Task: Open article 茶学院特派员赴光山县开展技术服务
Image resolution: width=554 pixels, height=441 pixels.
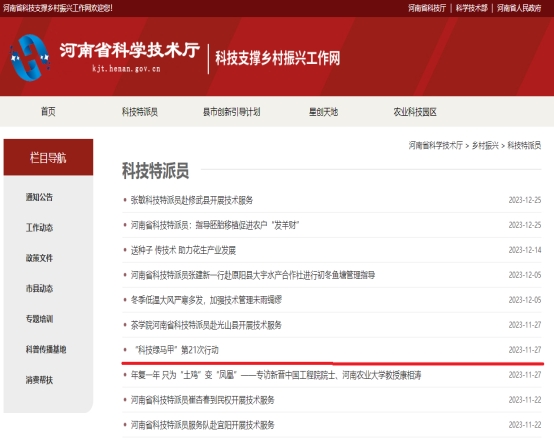Action: (206, 325)
